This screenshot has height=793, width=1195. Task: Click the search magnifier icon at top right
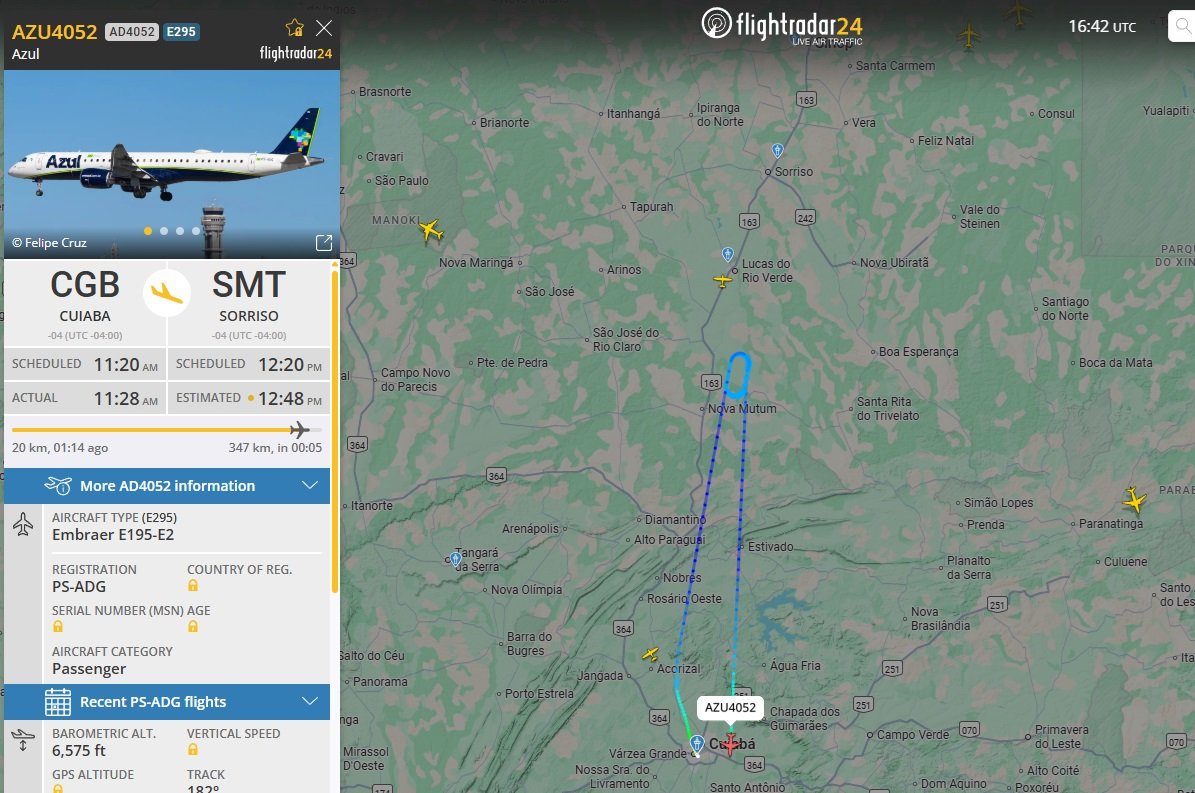1182,27
